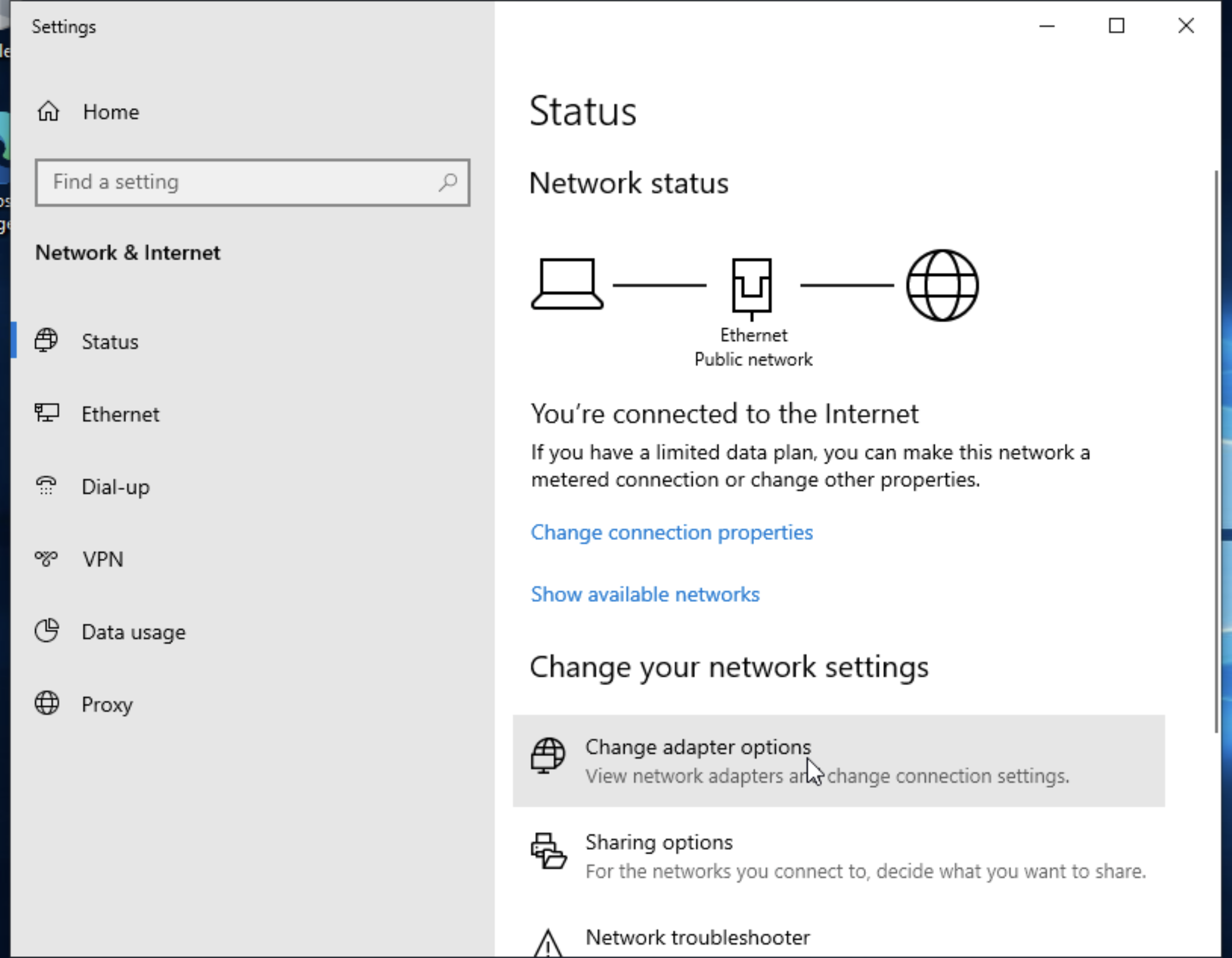Select the Proxy menu item
Viewport: 1232px width, 958px height.
(x=107, y=705)
